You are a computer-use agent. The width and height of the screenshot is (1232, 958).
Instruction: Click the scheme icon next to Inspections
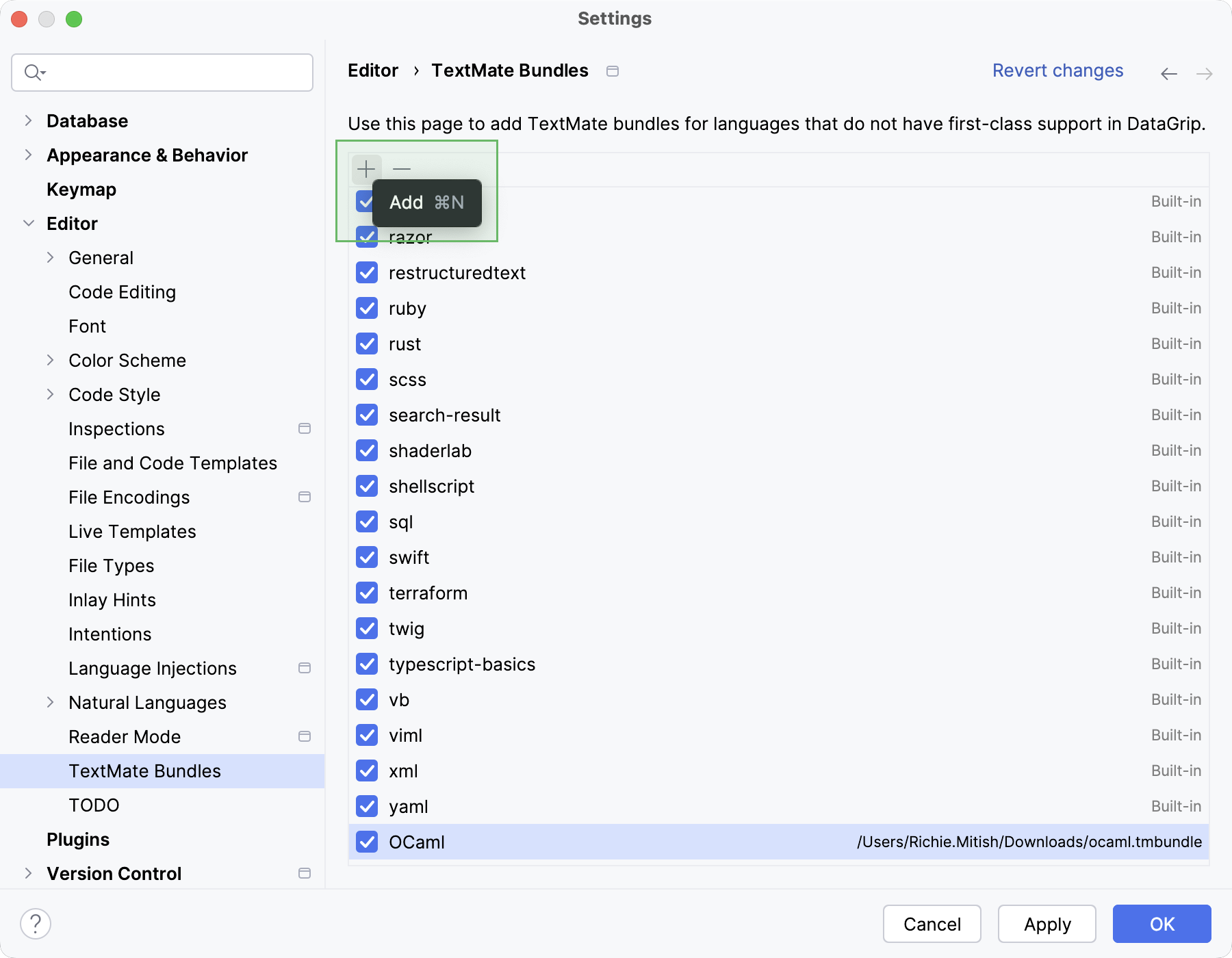[305, 428]
